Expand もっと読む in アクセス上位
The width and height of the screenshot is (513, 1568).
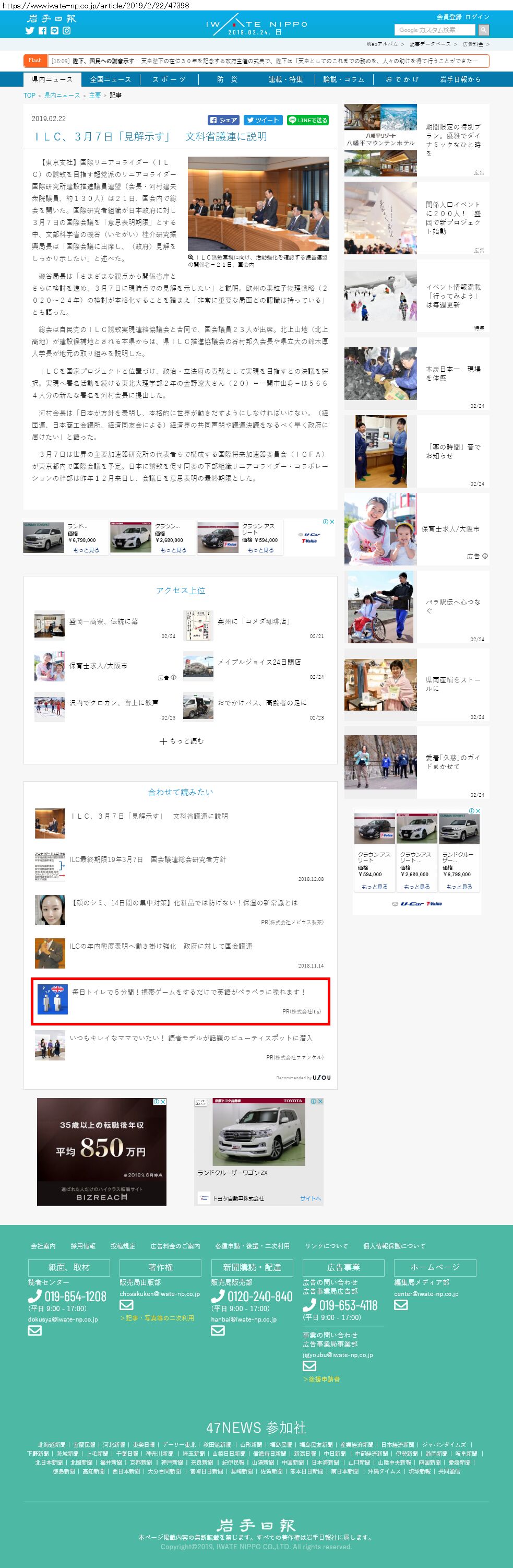pyautogui.click(x=181, y=741)
